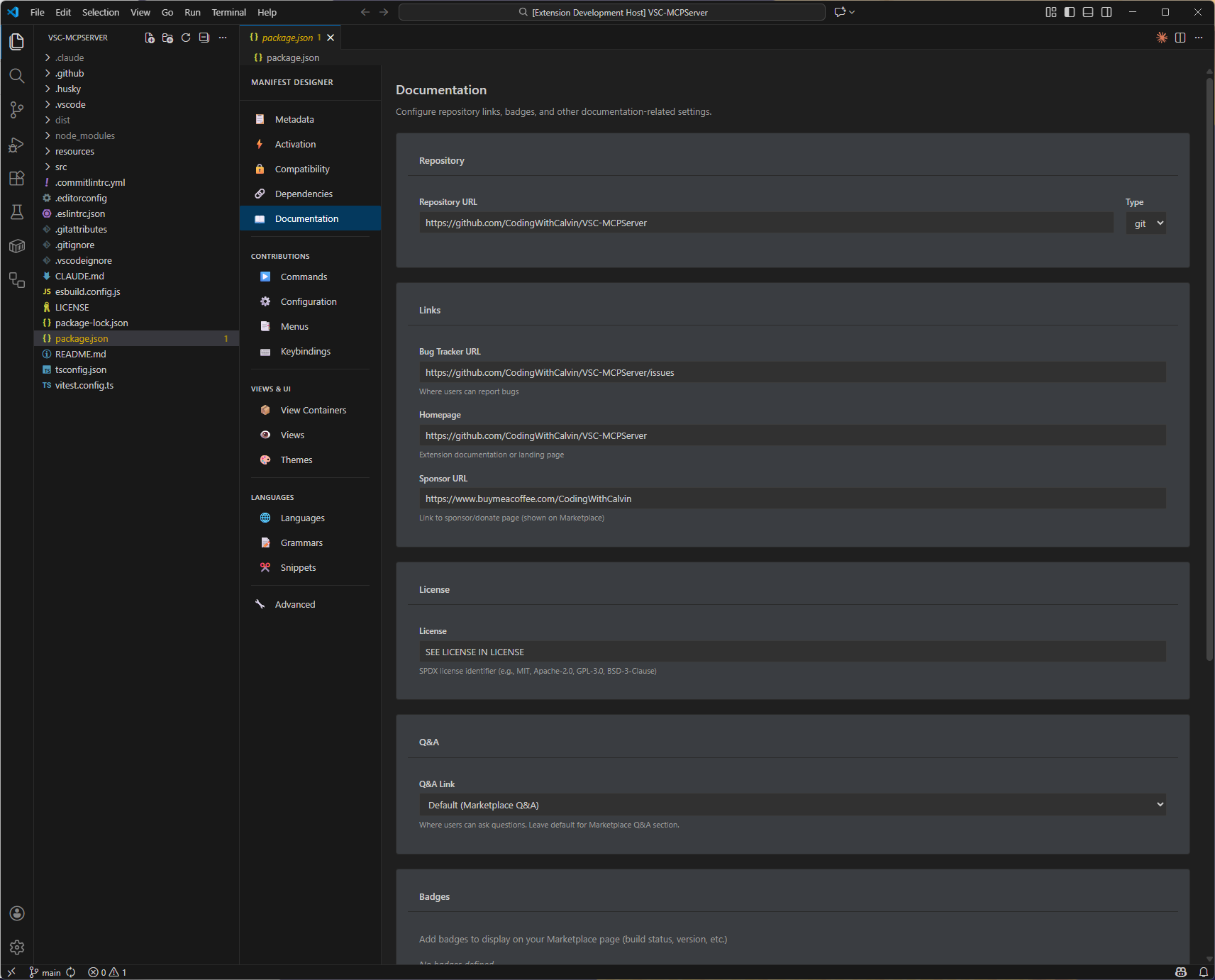Click New File icon in explorer header
1215x980 pixels.
150,38
